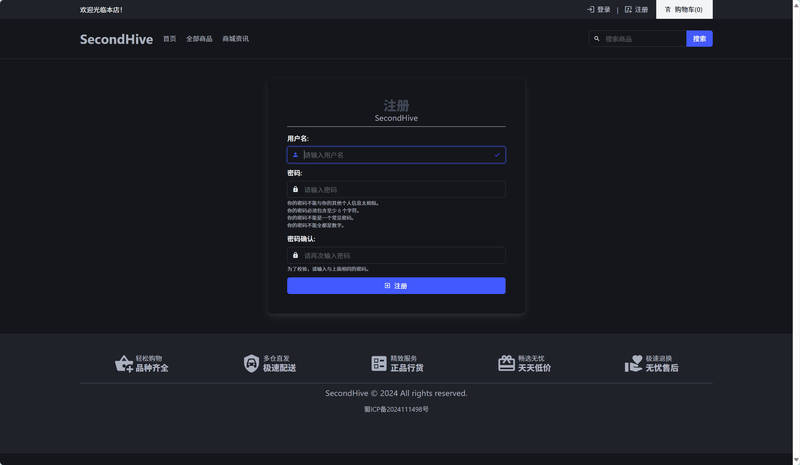This screenshot has height=465, width=800.
Task: Focus the 密码 input field
Action: pyautogui.click(x=396, y=189)
